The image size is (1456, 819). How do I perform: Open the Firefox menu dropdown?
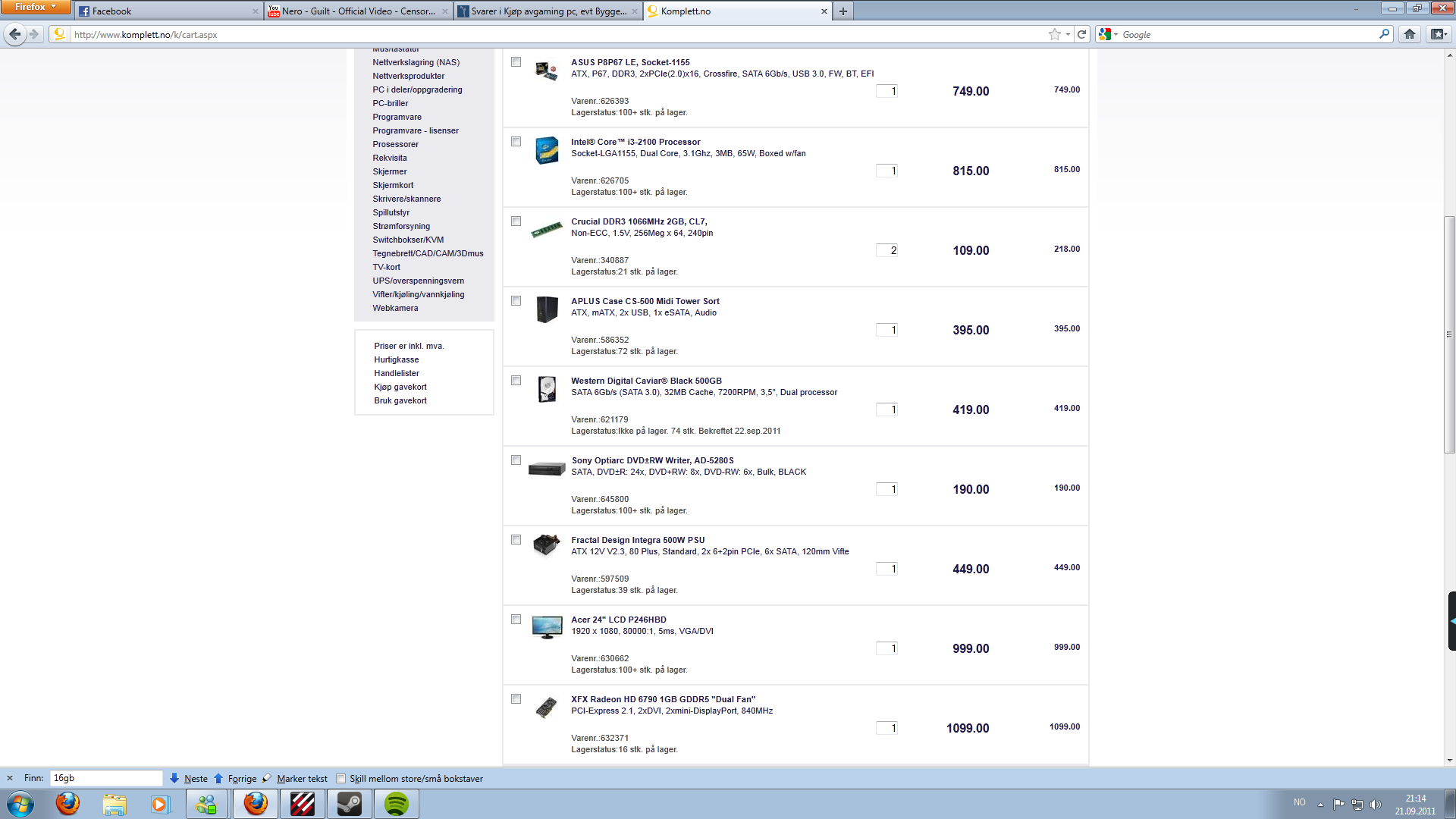tap(35, 7)
